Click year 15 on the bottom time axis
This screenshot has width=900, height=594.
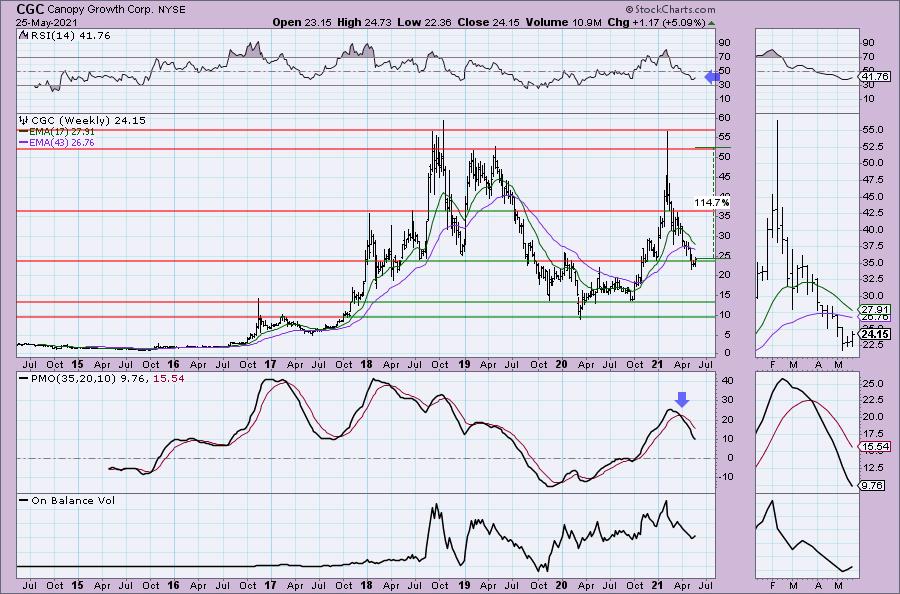77,586
